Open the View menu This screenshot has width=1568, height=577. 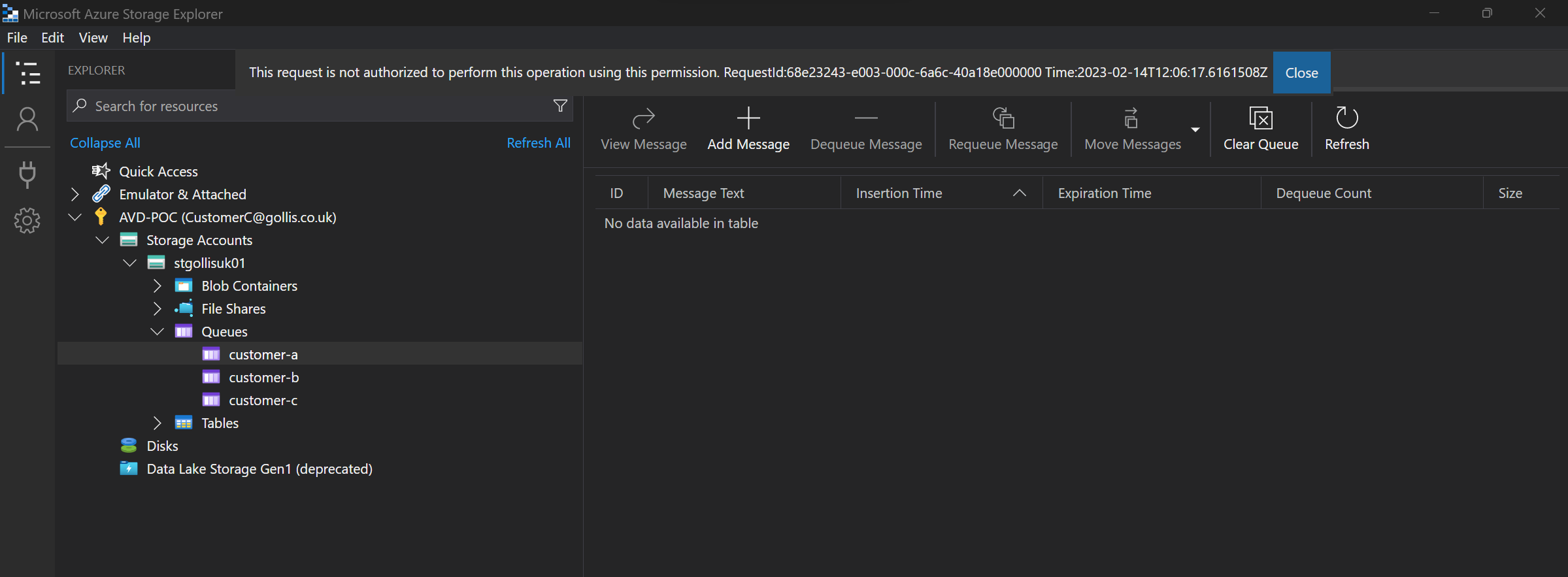coord(93,37)
